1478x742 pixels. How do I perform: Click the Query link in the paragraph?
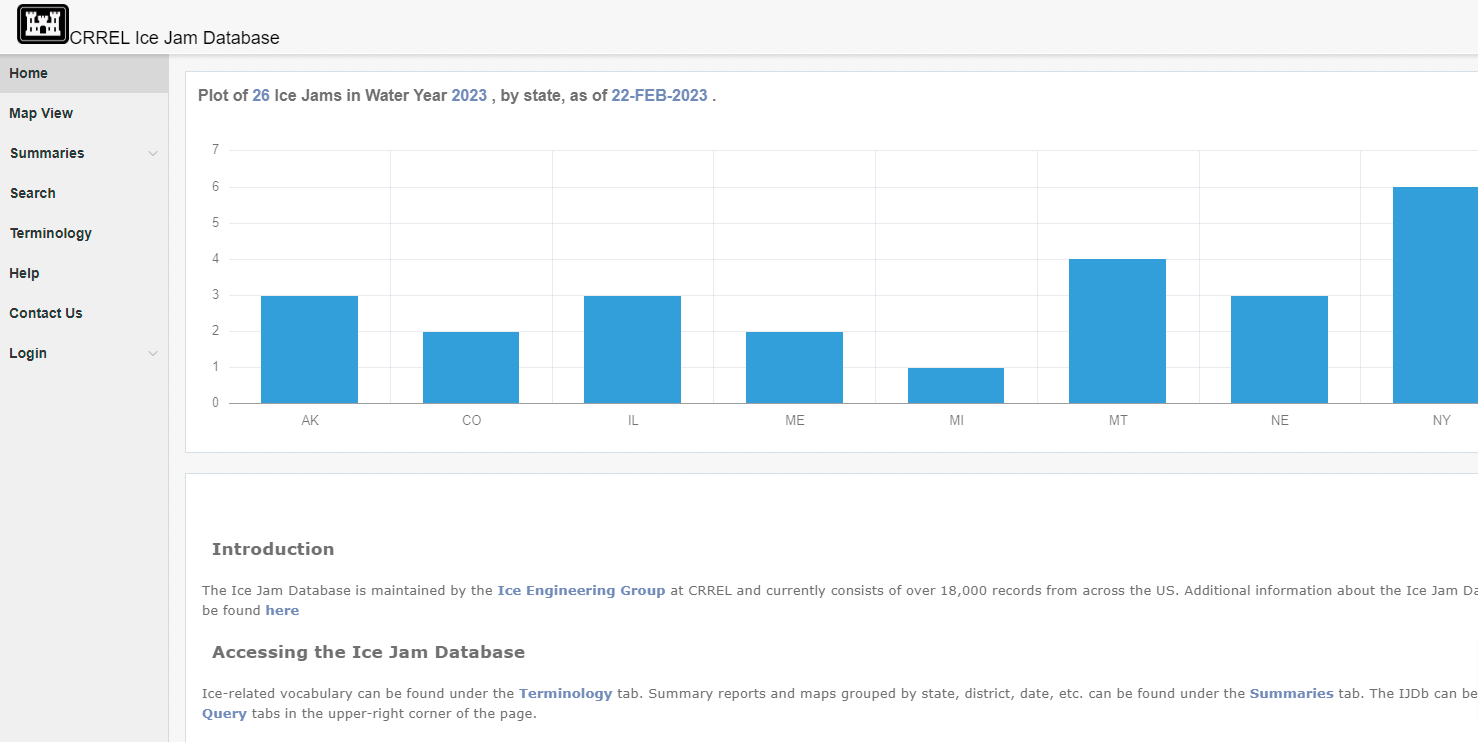tap(224, 714)
